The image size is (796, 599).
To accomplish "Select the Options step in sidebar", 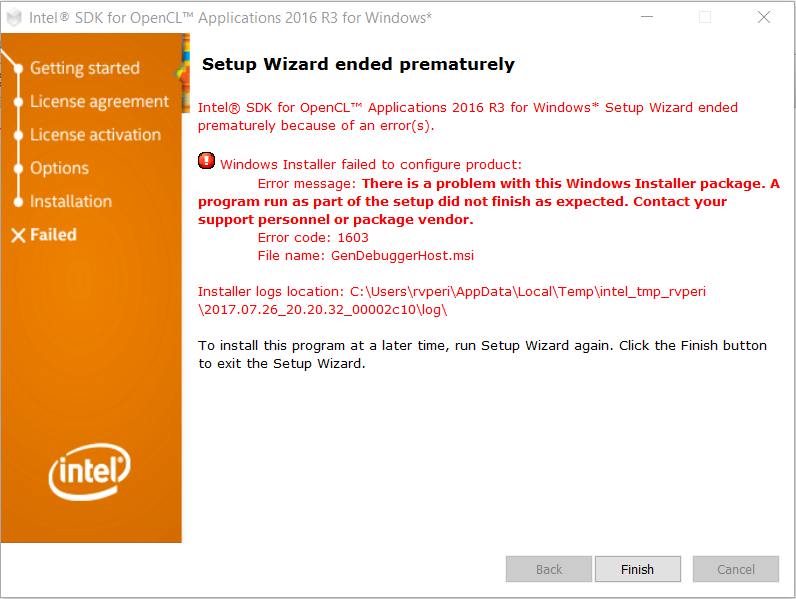I will pos(59,168).
